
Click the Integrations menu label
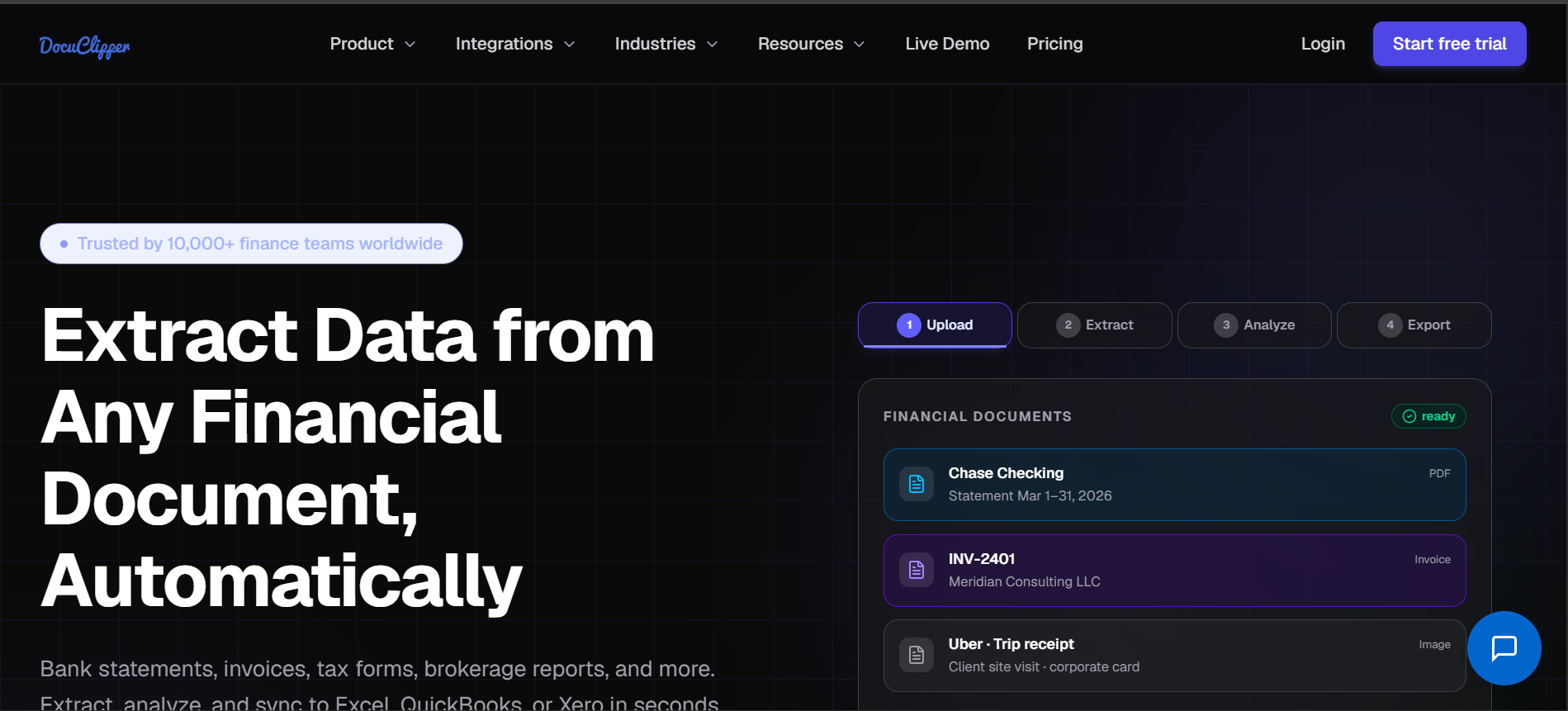coord(505,44)
